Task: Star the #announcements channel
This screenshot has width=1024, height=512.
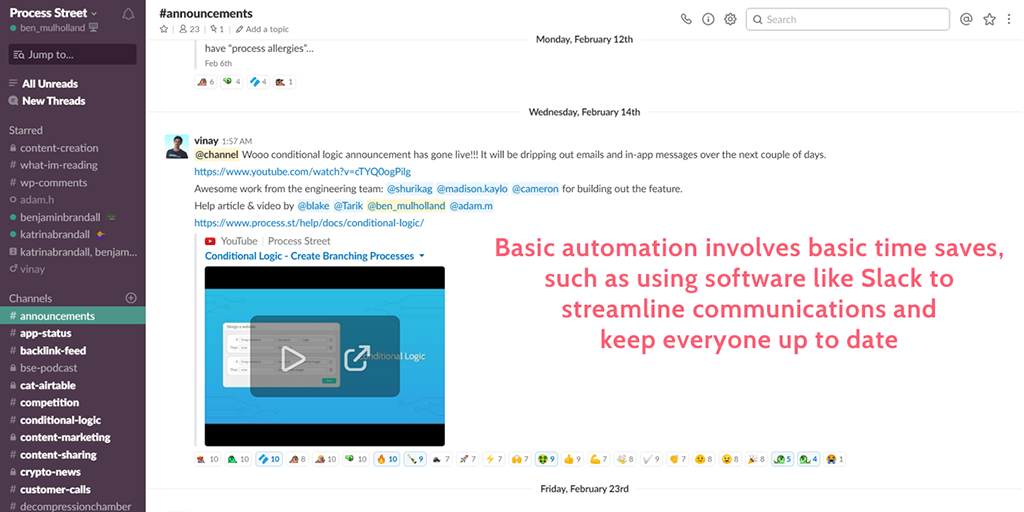Action: pos(164,29)
